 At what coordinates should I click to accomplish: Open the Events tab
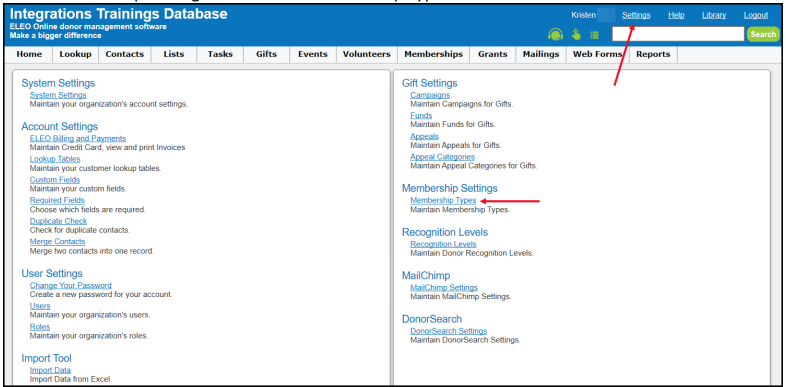click(x=313, y=54)
